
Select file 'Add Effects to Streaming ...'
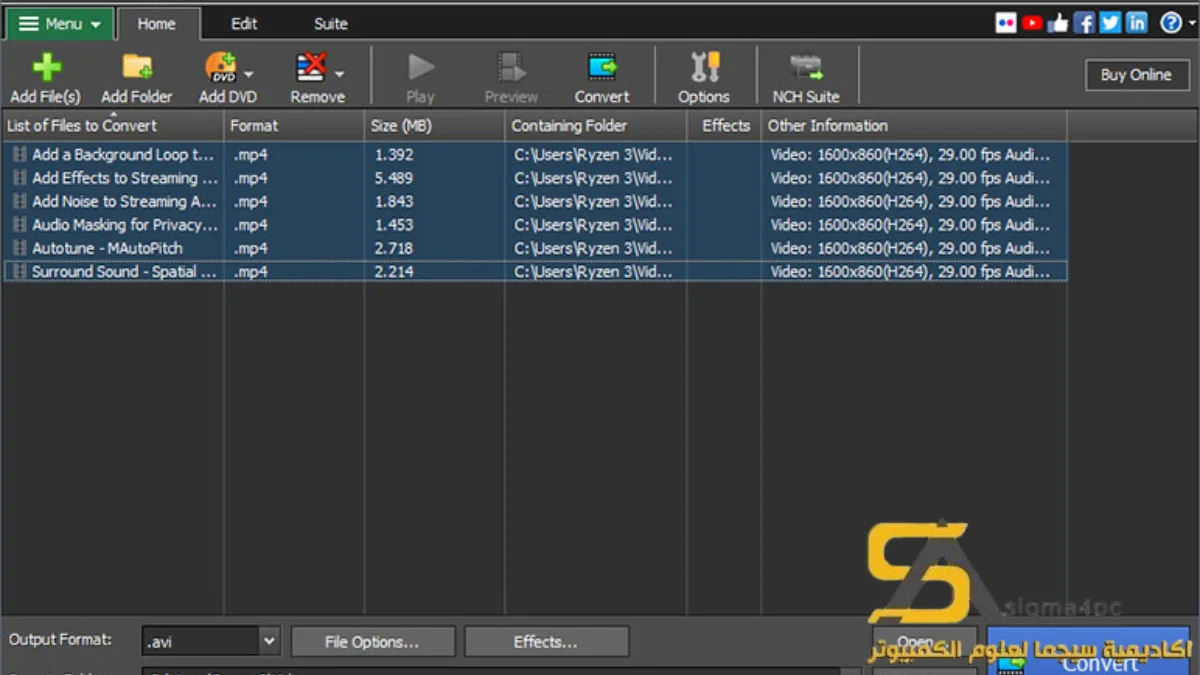click(x=124, y=178)
